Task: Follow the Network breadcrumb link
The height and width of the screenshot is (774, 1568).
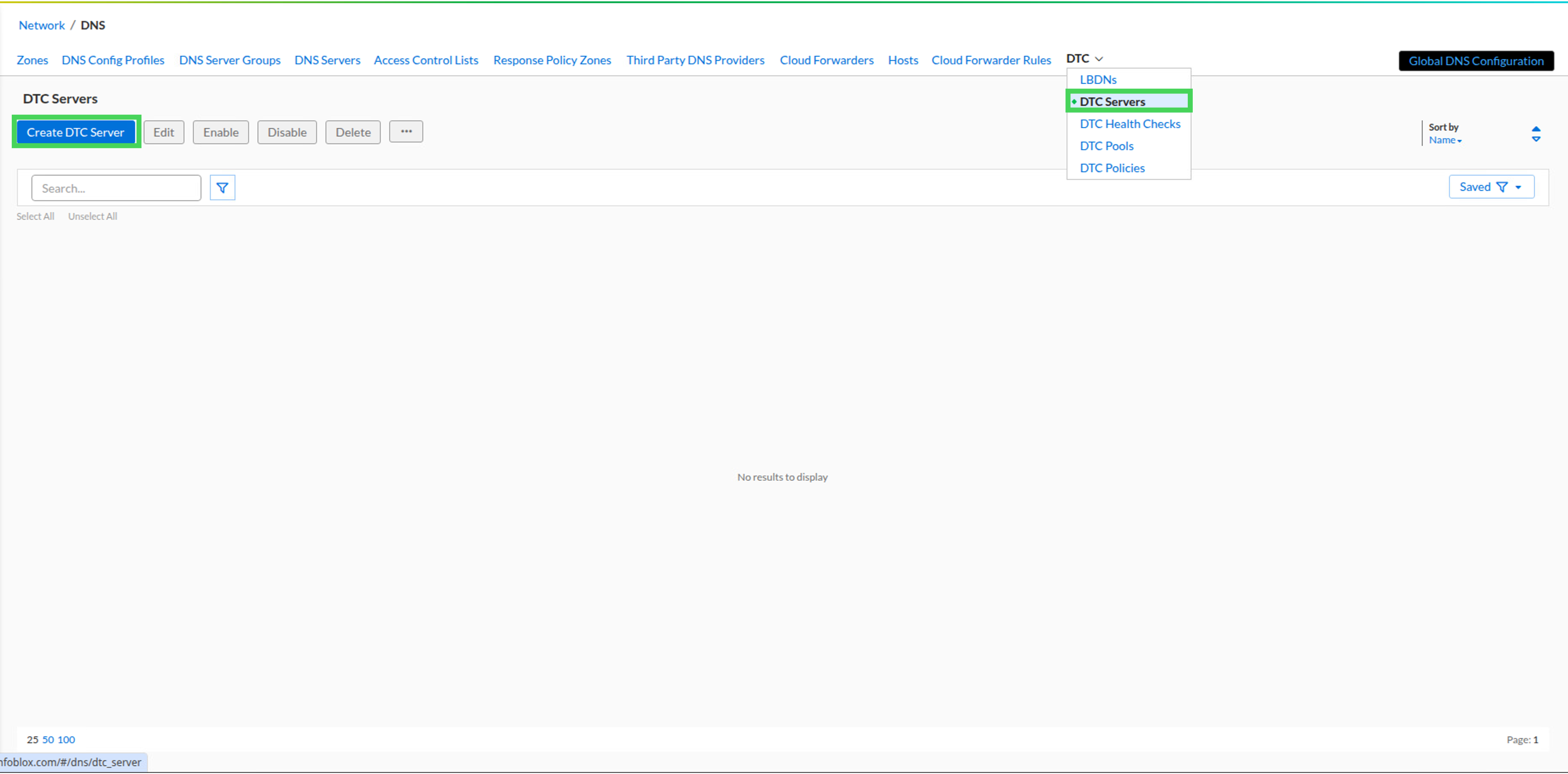Action: pos(41,25)
